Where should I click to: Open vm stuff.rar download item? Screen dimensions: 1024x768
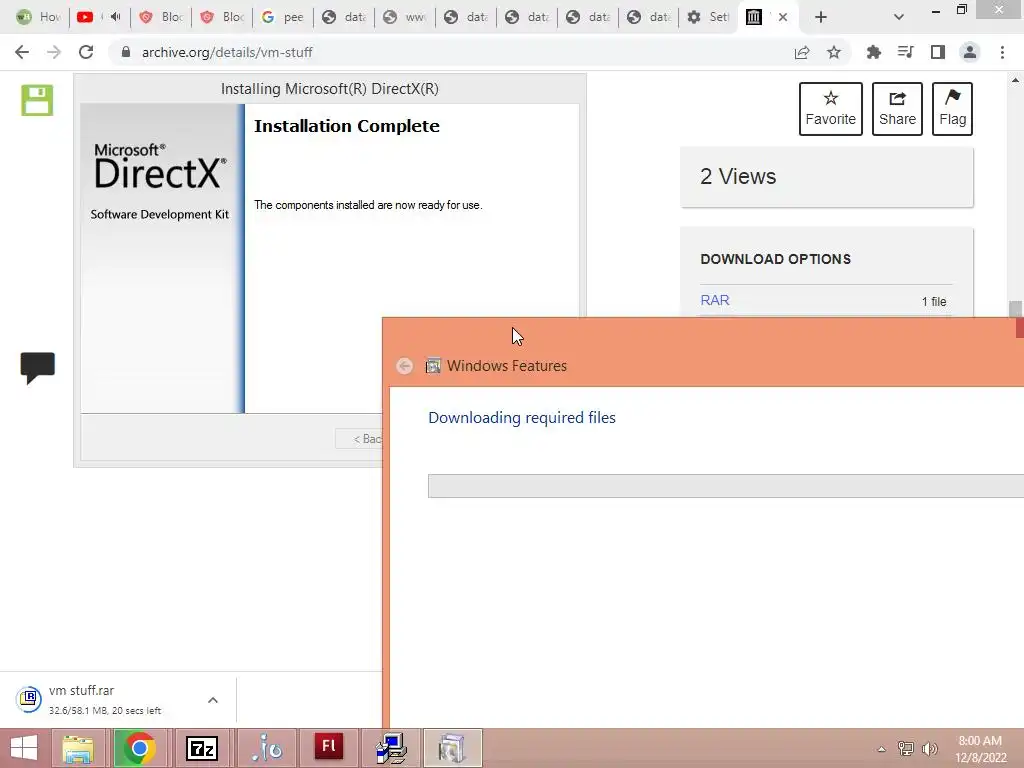tap(104, 700)
